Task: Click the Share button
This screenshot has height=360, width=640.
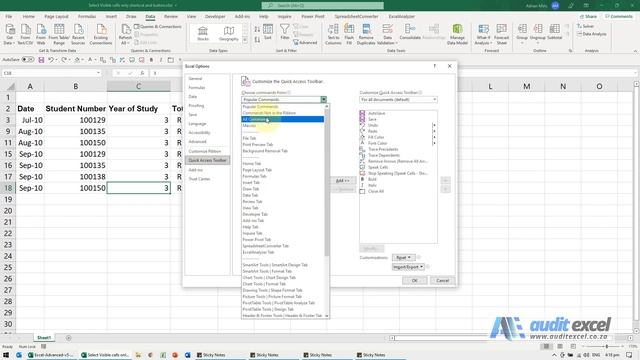Action: 589,16
